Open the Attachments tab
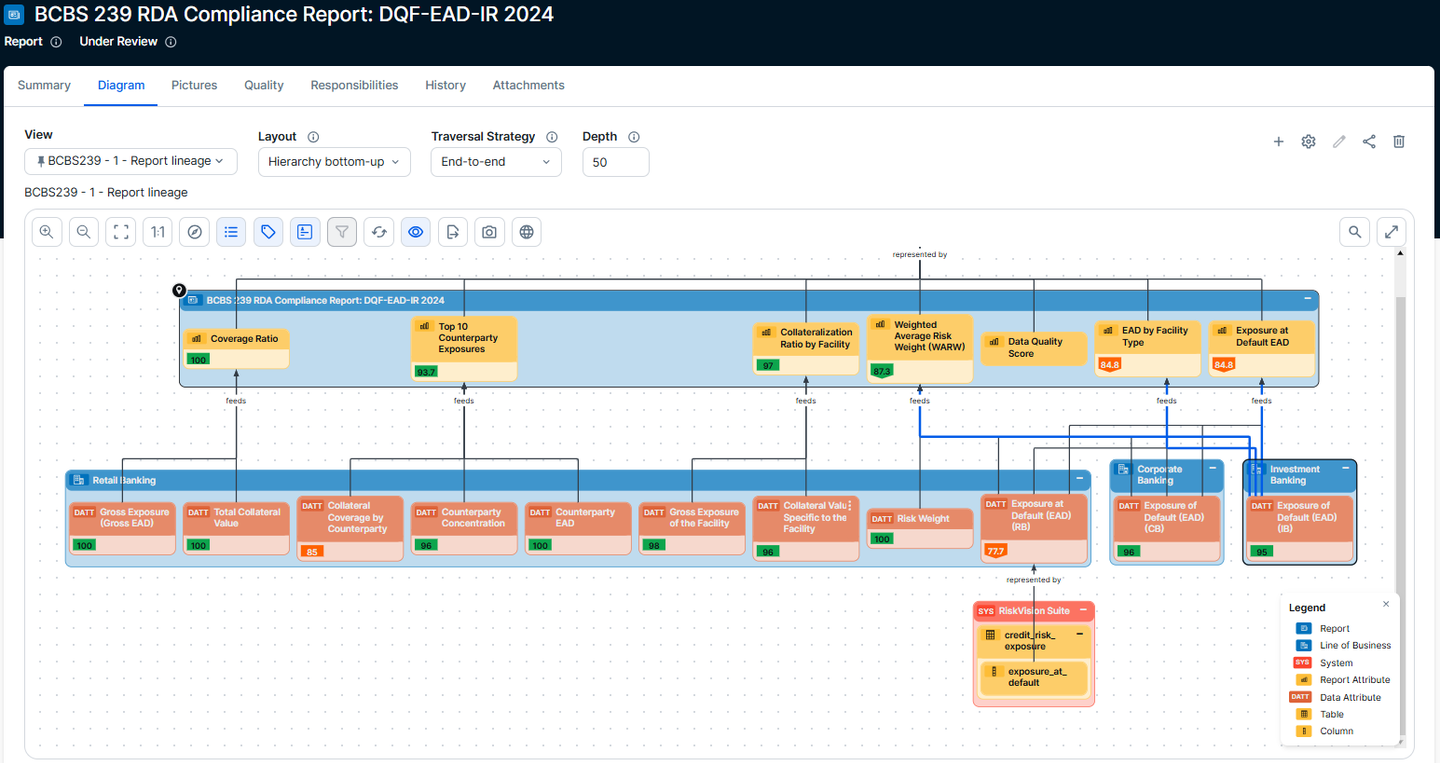The image size is (1440, 763). click(x=528, y=85)
